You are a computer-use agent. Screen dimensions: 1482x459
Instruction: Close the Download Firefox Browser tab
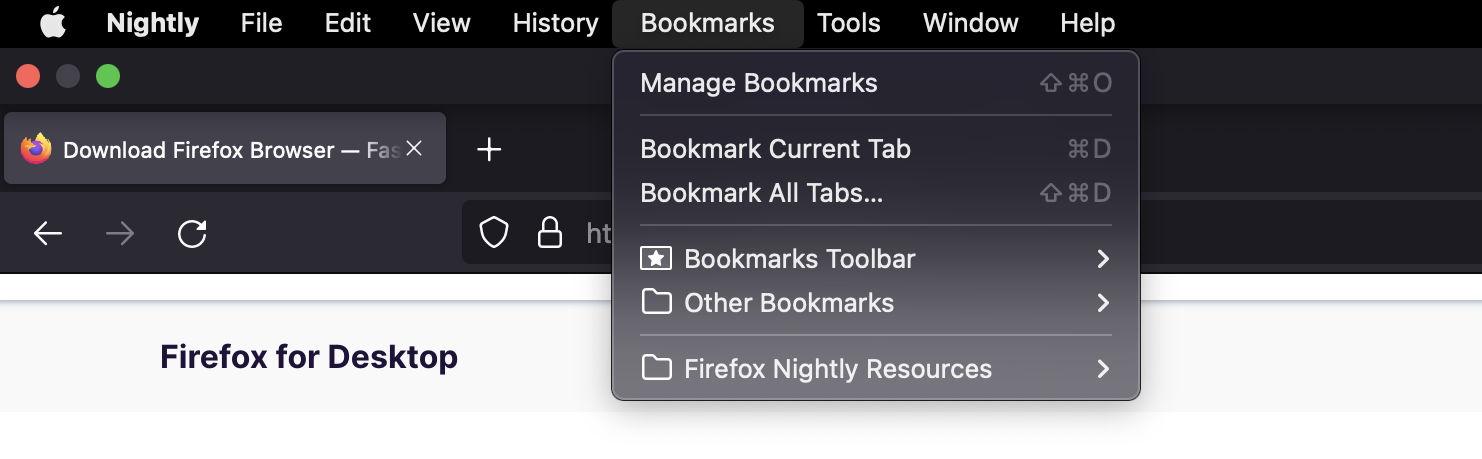tap(414, 149)
